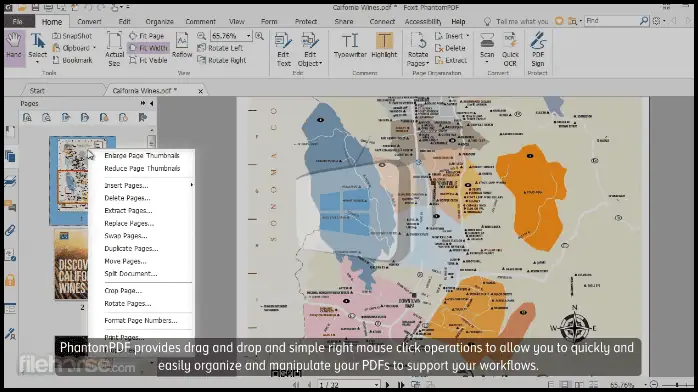This screenshot has height=392, width=698.
Task: Open the attachments paperclip panel
Action: 10,230
